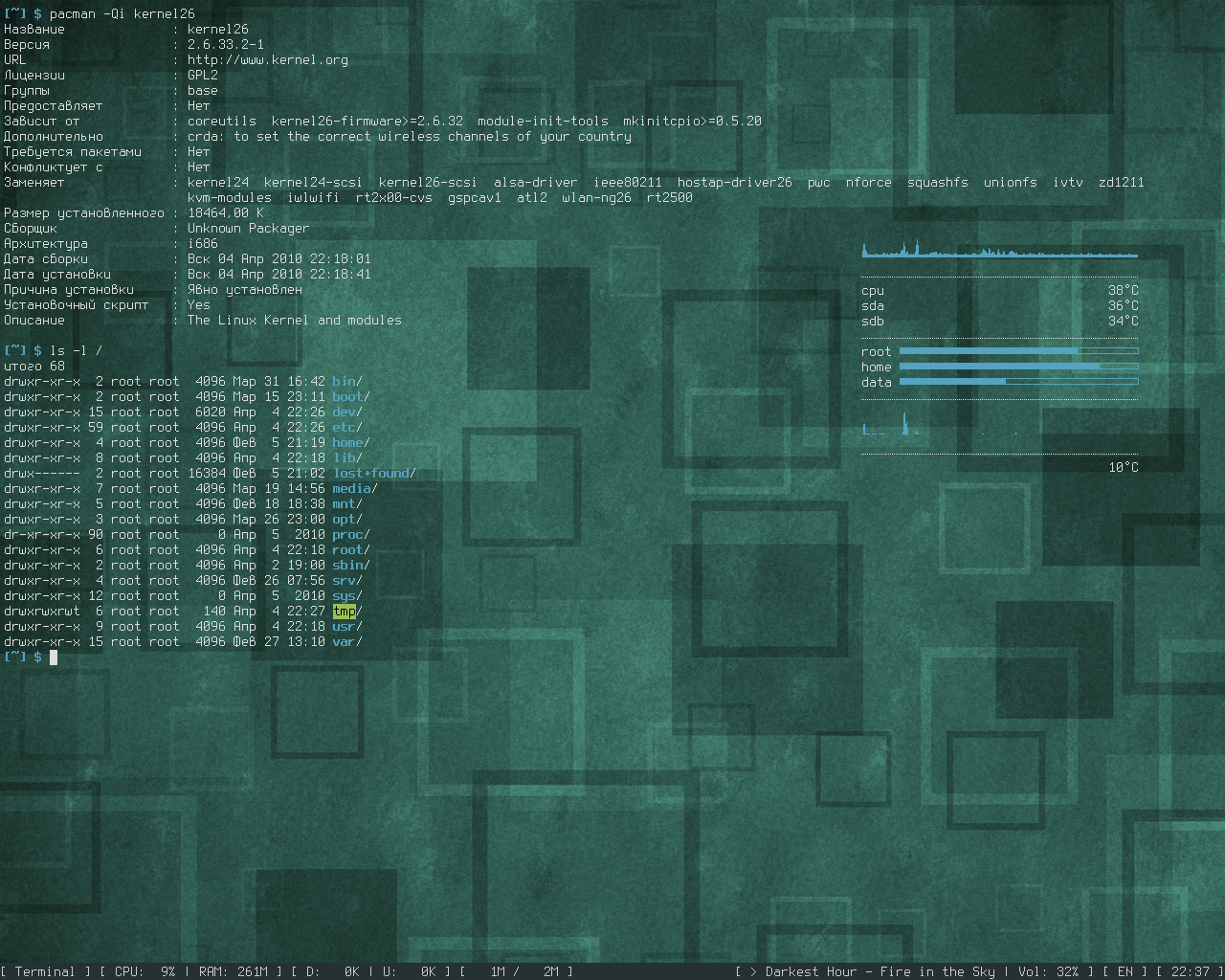Select the boot/ directory entry
This screenshot has height=980, width=1225.
(x=351, y=396)
